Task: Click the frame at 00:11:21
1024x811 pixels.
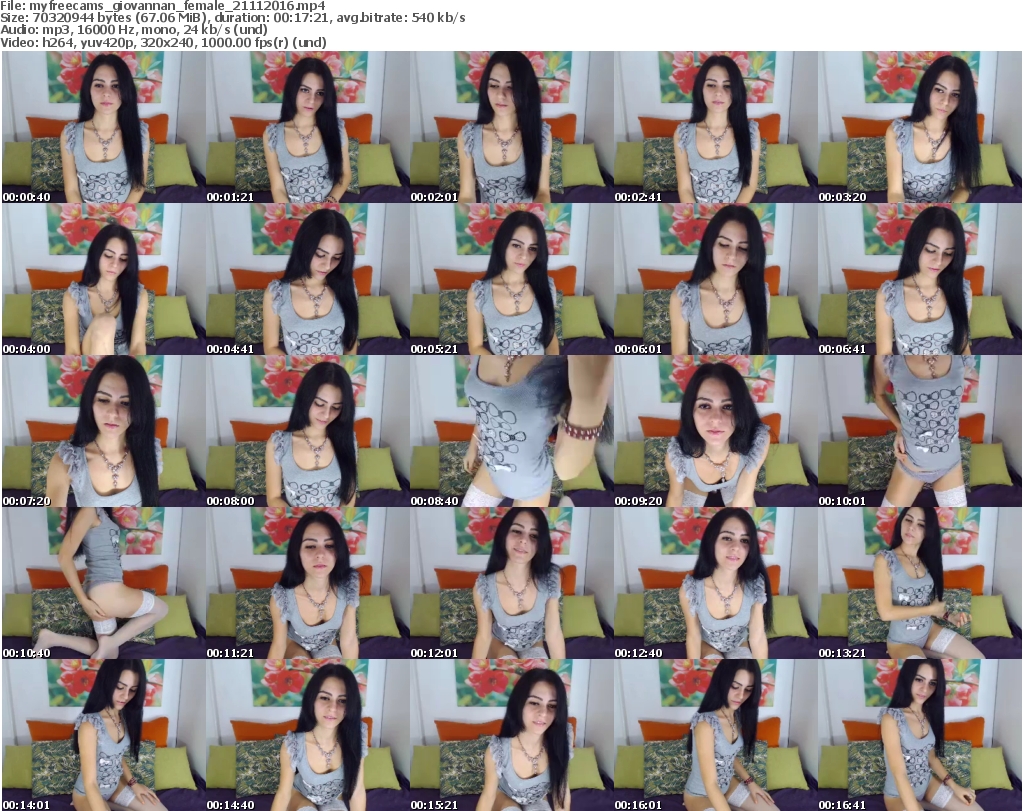Action: pos(308,584)
